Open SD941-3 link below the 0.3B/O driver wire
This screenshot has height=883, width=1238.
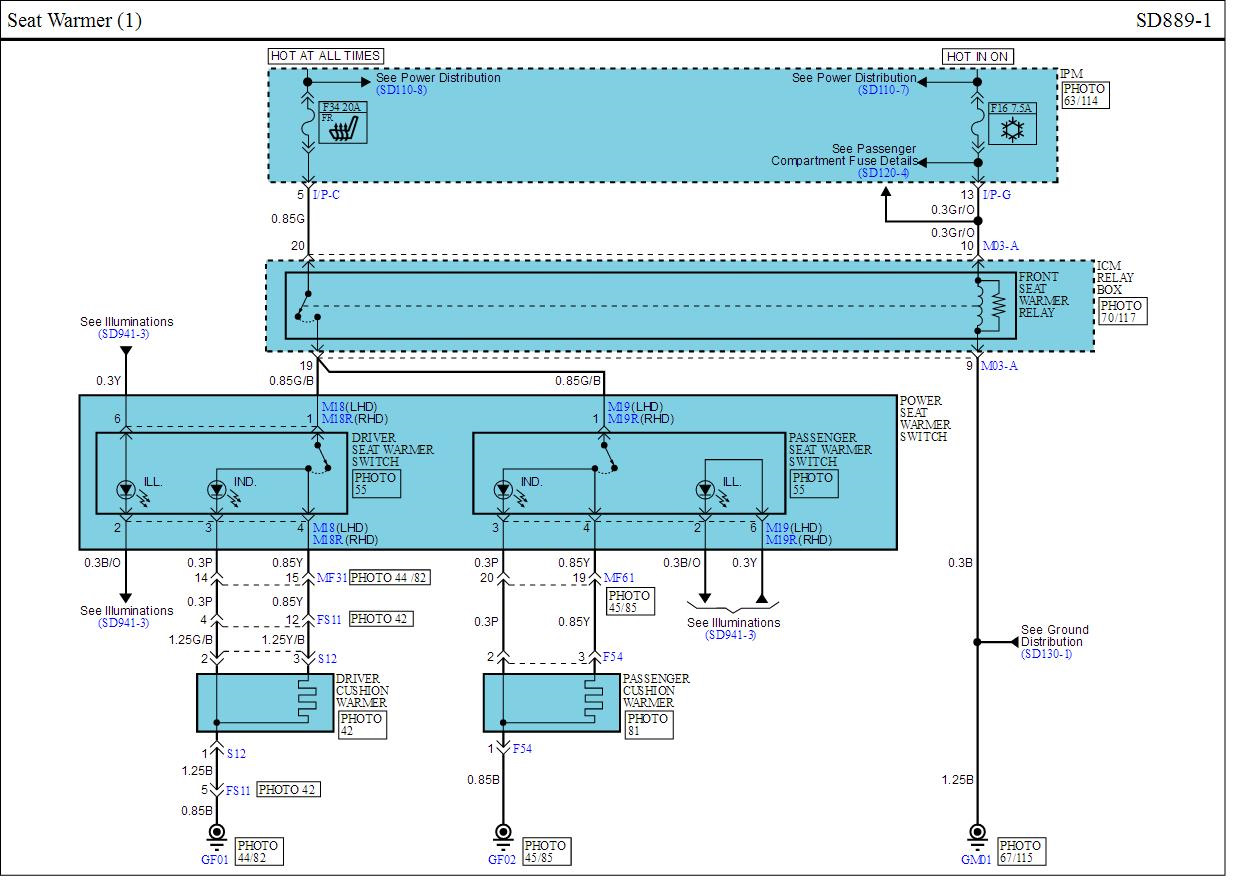(x=124, y=623)
